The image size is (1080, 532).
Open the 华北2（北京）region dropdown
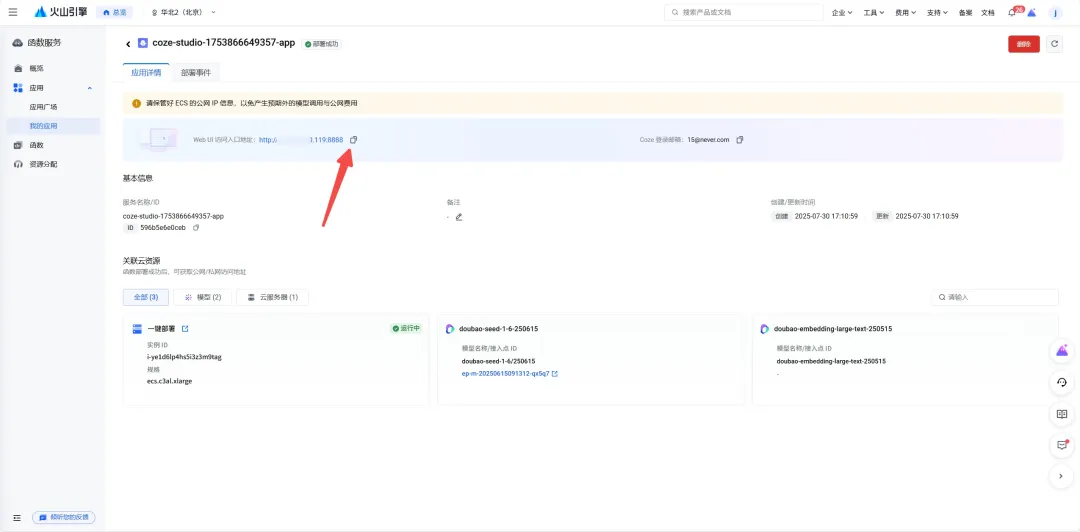tap(183, 12)
